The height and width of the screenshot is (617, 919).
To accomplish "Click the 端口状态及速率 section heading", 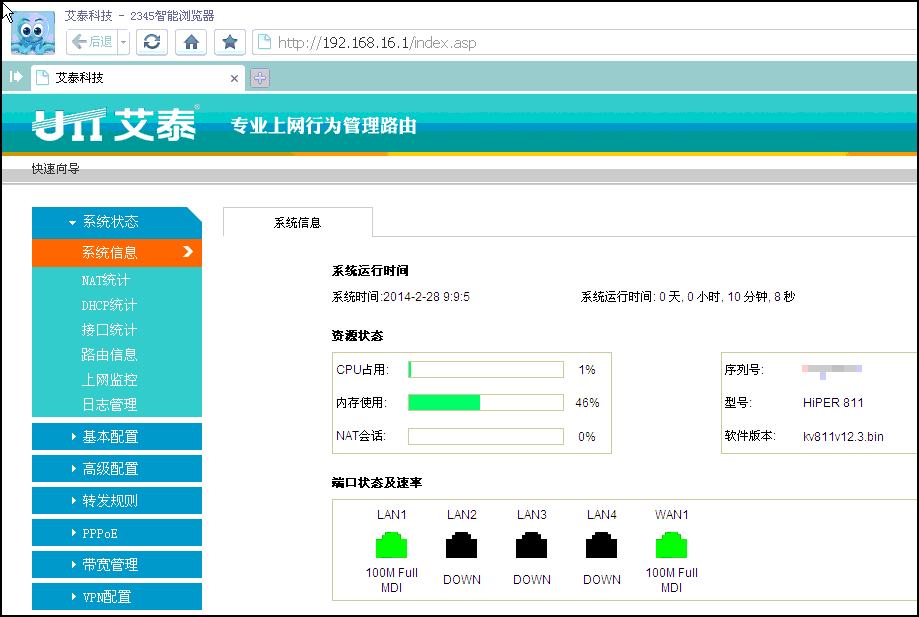I will coord(377,483).
